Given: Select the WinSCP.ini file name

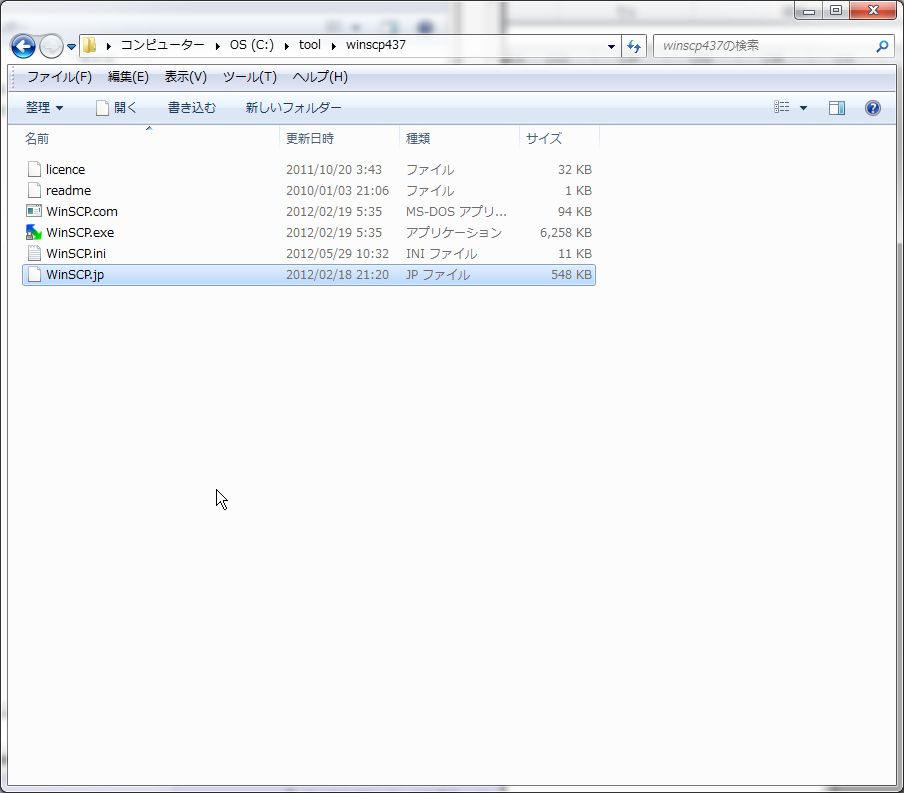Looking at the screenshot, I should [x=76, y=254].
